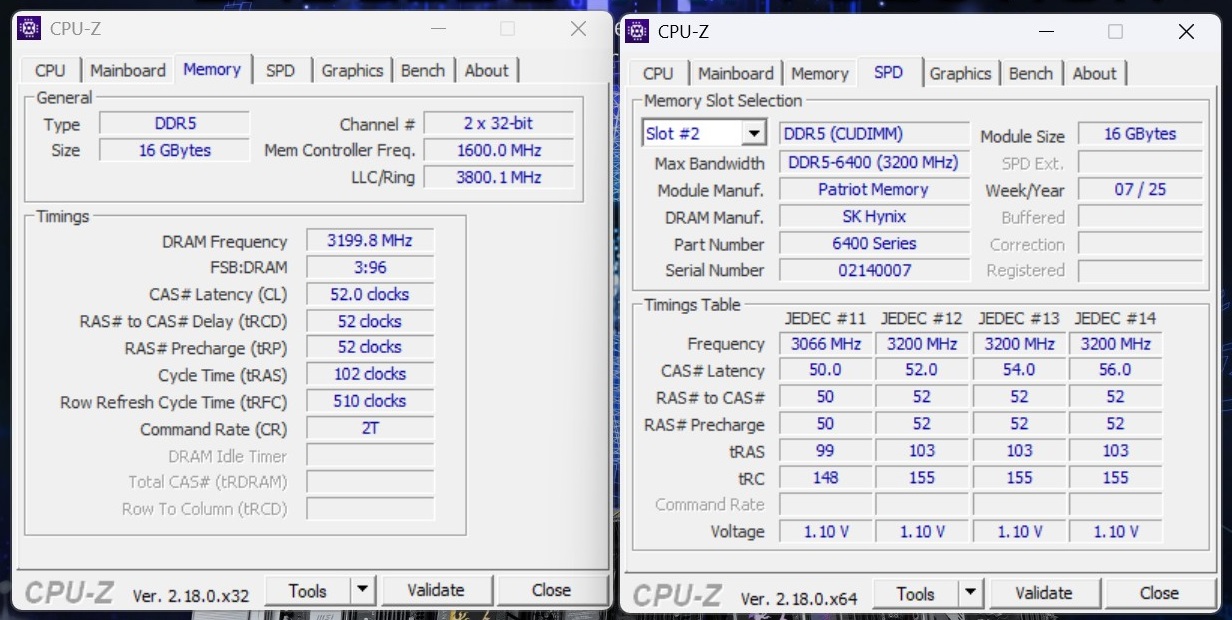Click the DRAM Frequency value field

click(x=370, y=241)
